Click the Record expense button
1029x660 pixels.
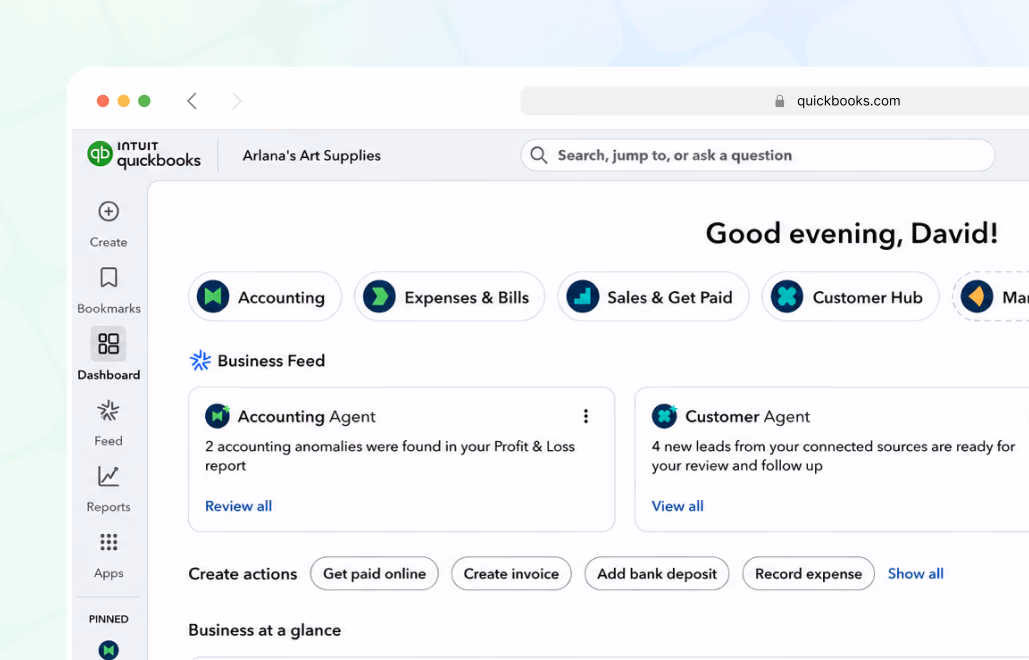808,573
